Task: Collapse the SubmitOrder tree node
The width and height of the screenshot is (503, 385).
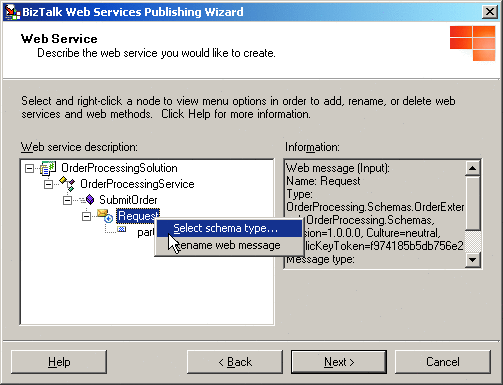Action: click(67, 200)
